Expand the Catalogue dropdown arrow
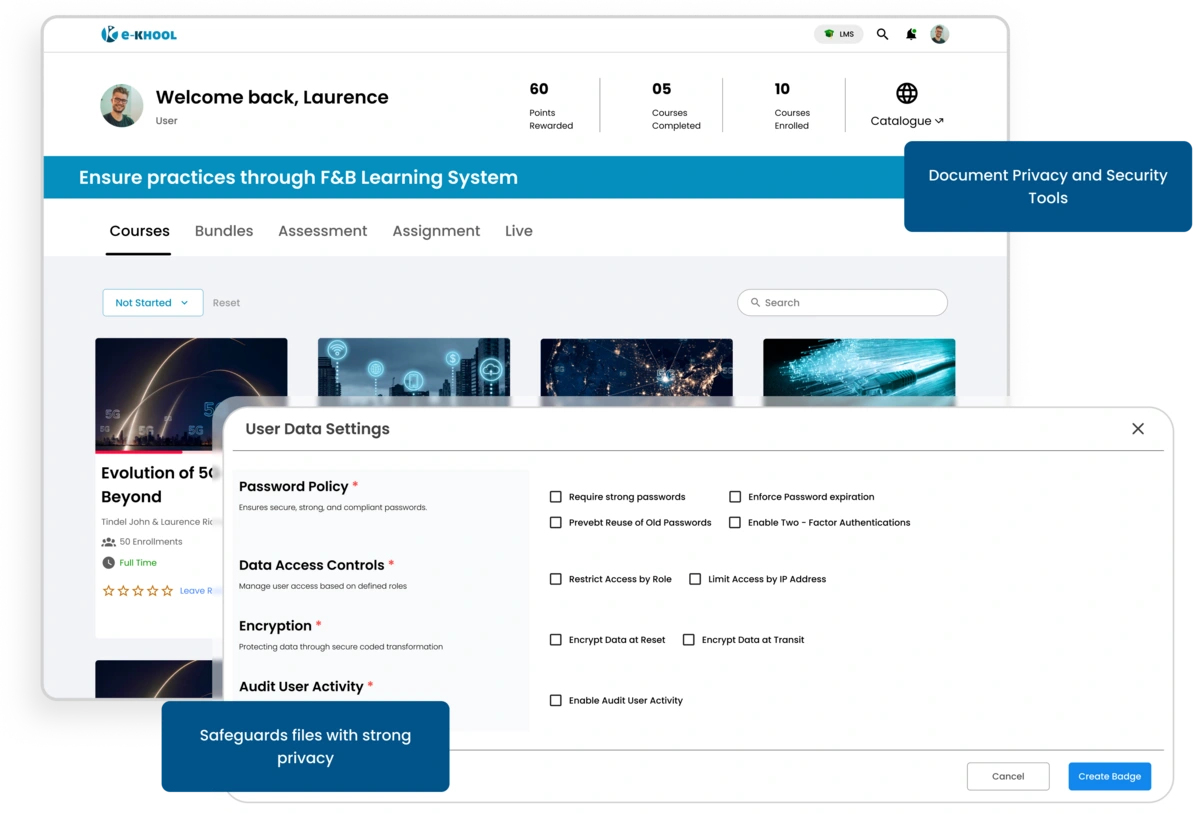The image size is (1200, 829). pyautogui.click(x=938, y=121)
